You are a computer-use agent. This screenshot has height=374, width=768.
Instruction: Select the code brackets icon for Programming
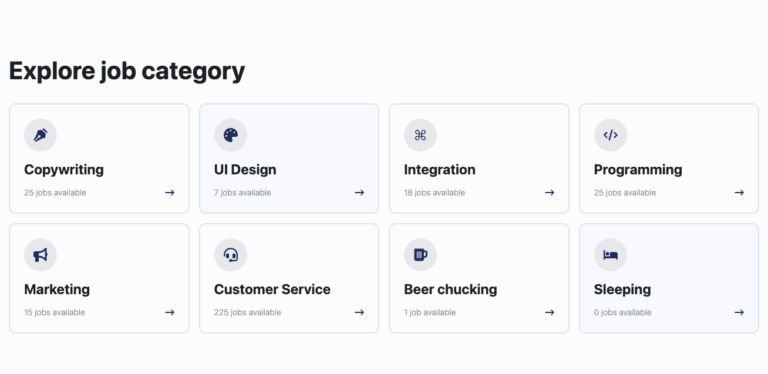pos(610,135)
